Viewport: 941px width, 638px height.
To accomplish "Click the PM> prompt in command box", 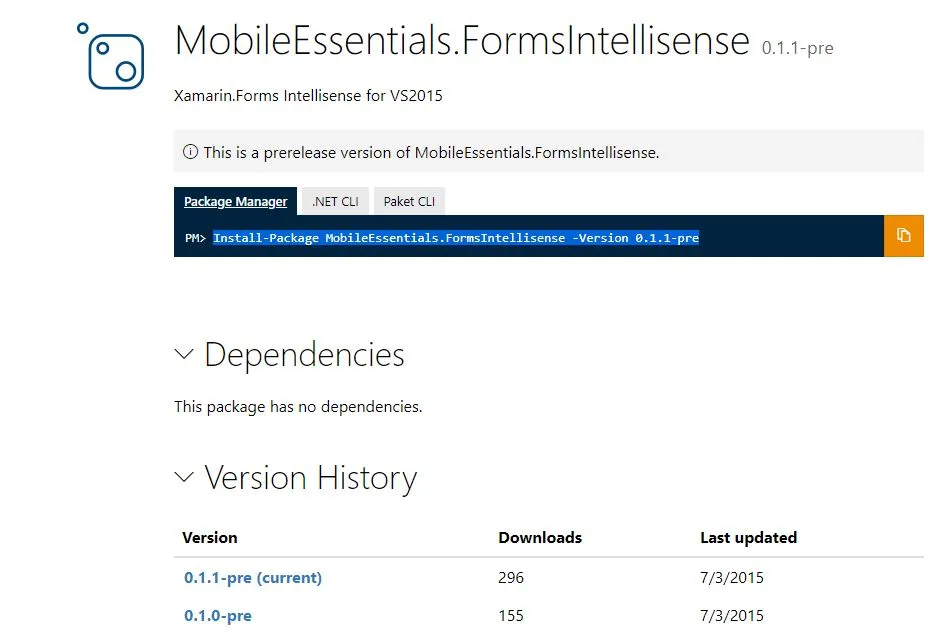I will (x=195, y=238).
